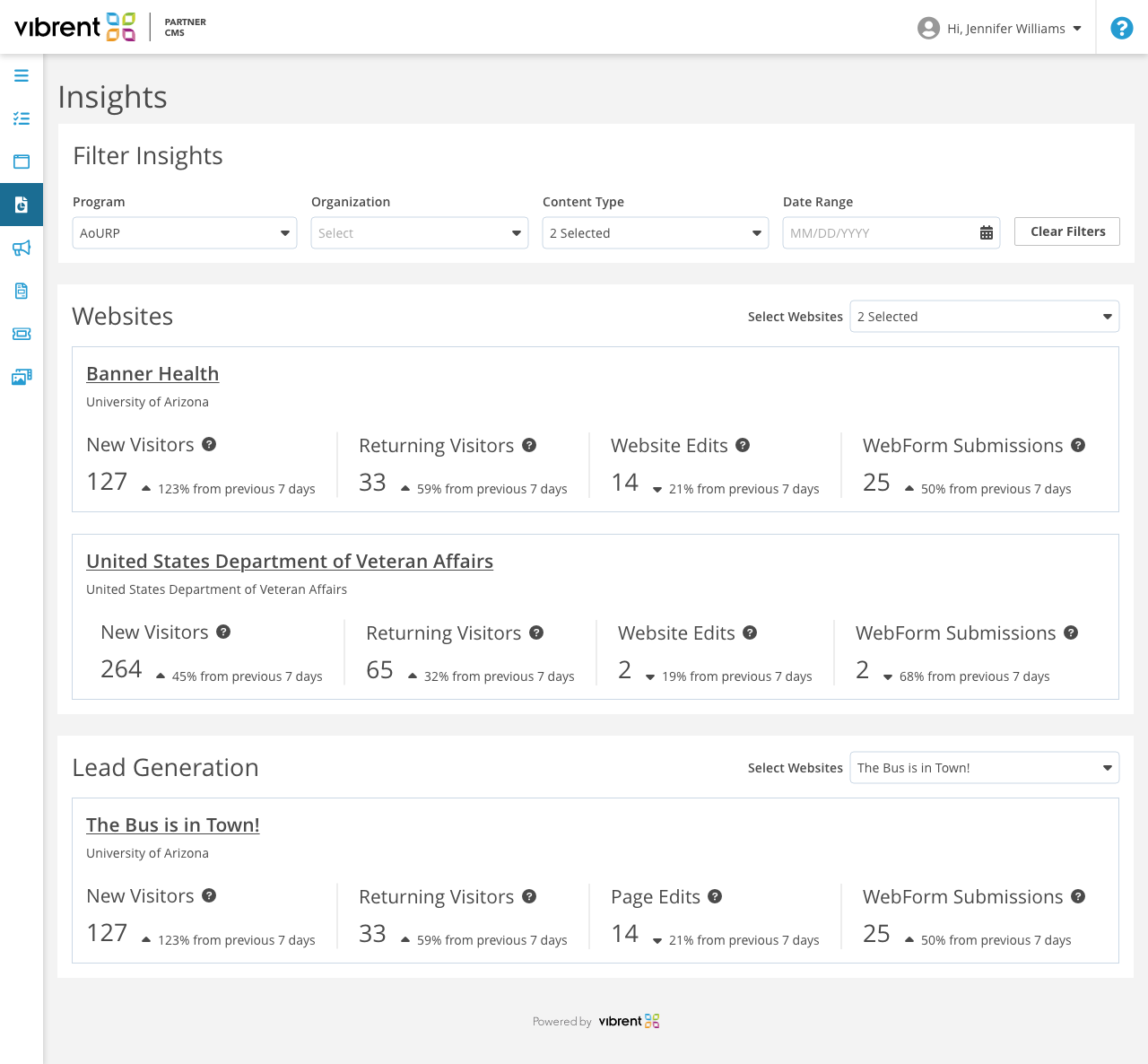This screenshot has height=1064, width=1148.
Task: Open the Content Type dropdown
Action: pos(656,233)
